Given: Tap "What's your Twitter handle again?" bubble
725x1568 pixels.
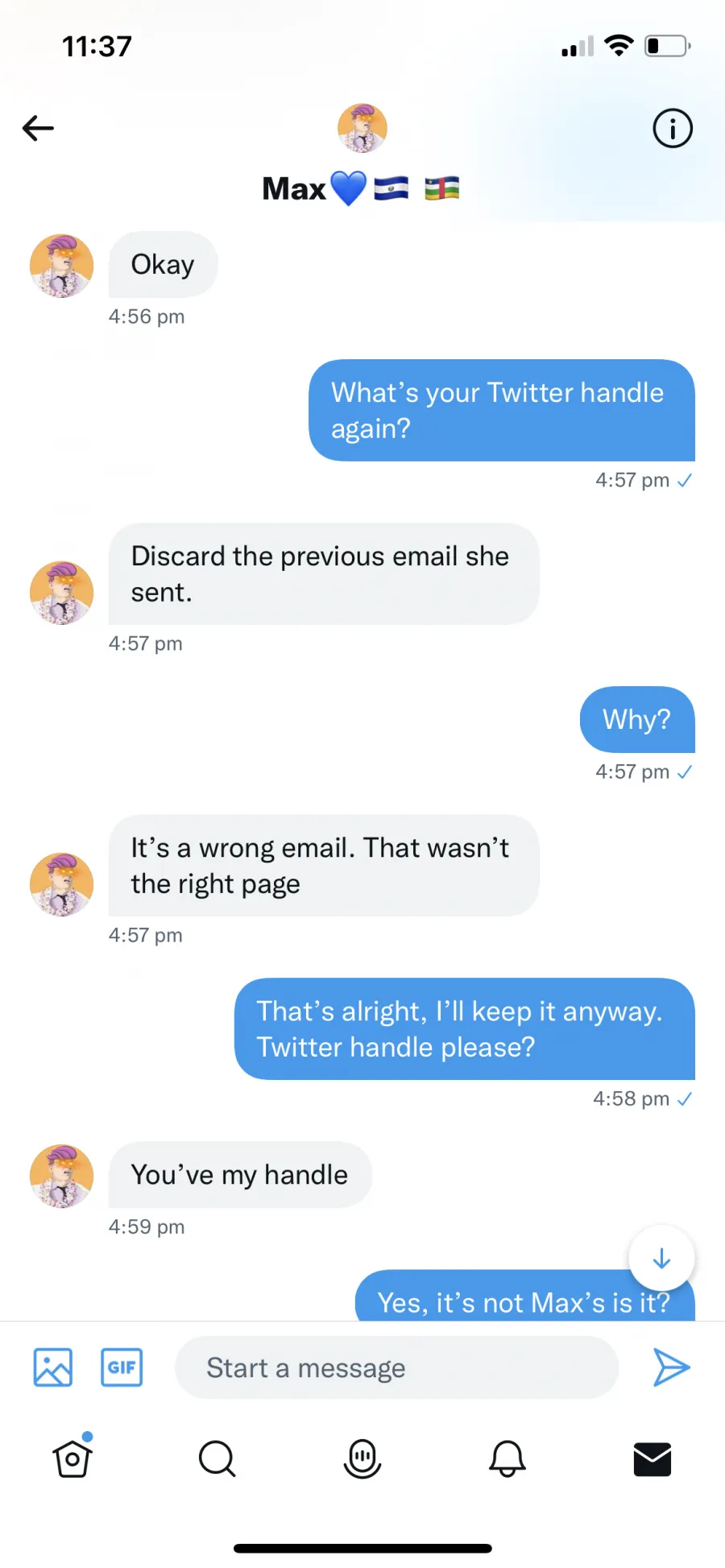Looking at the screenshot, I should coord(502,410).
